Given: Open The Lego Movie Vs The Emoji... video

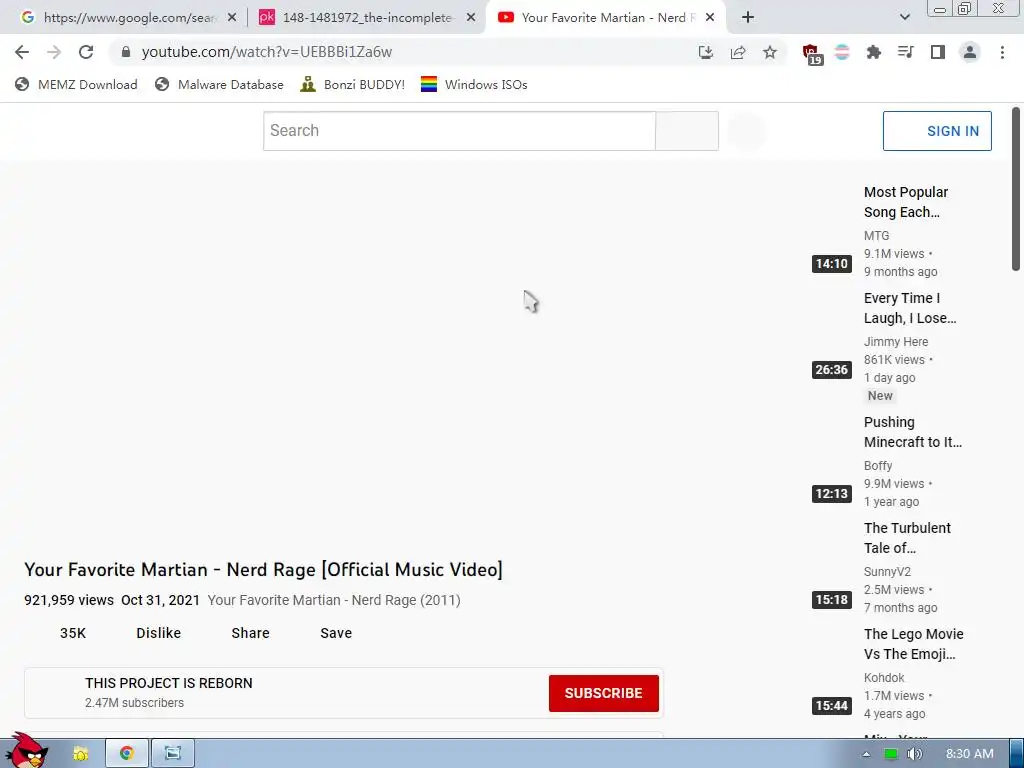Looking at the screenshot, I should coord(914,644).
